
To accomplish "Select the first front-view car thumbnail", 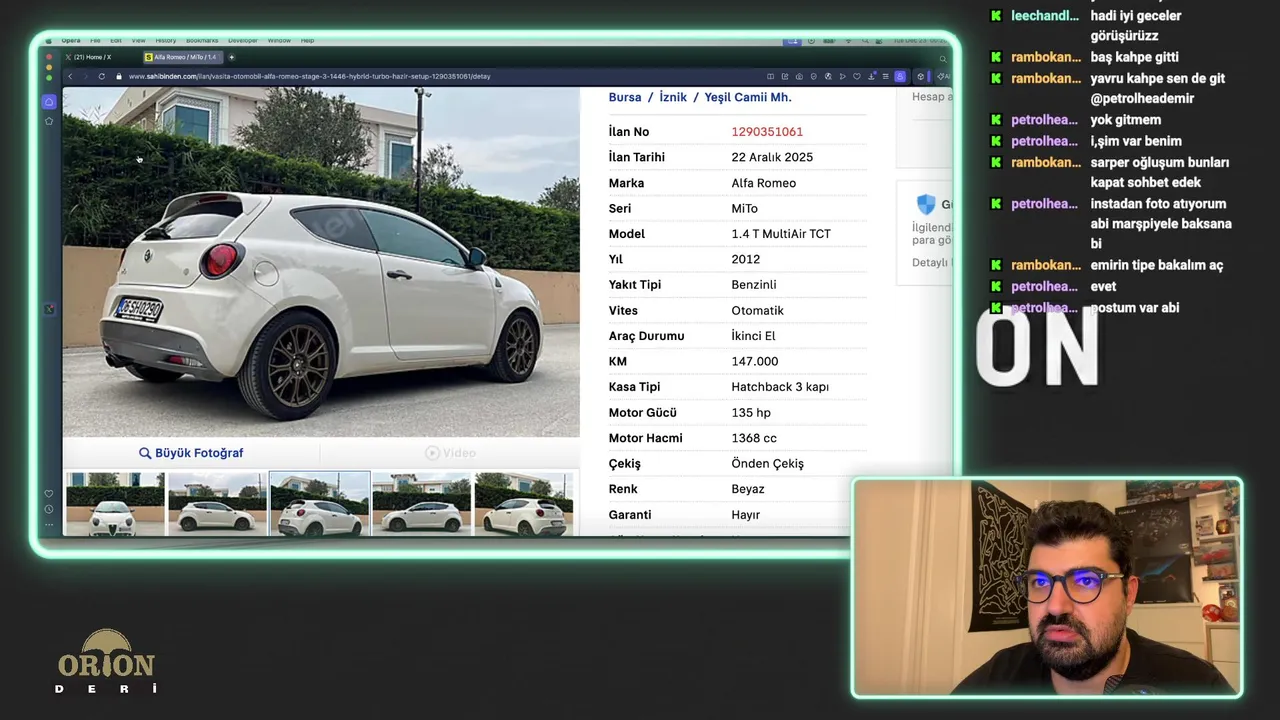I will pos(115,504).
